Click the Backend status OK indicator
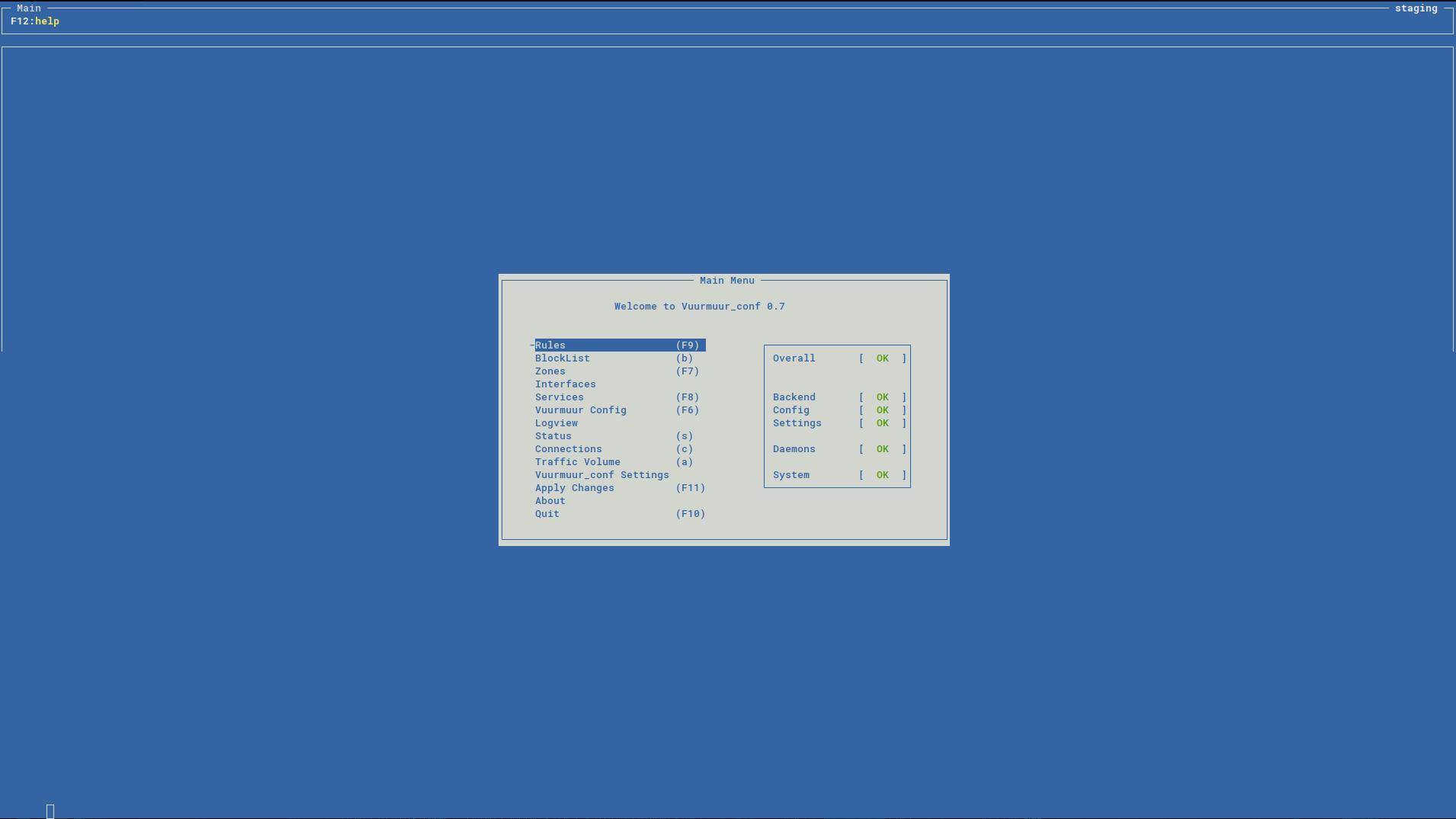The height and width of the screenshot is (819, 1456). (x=882, y=397)
